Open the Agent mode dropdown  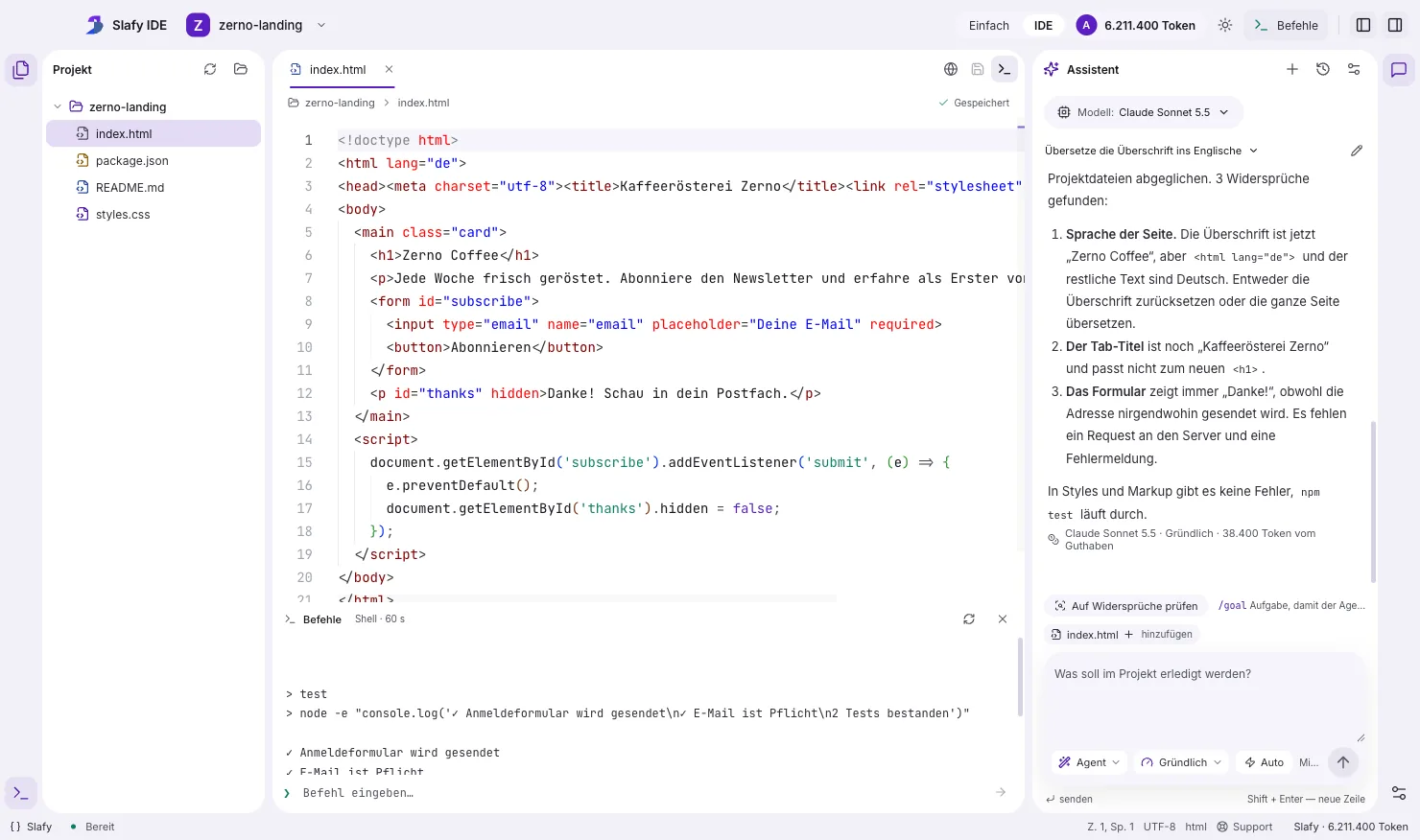point(1089,762)
